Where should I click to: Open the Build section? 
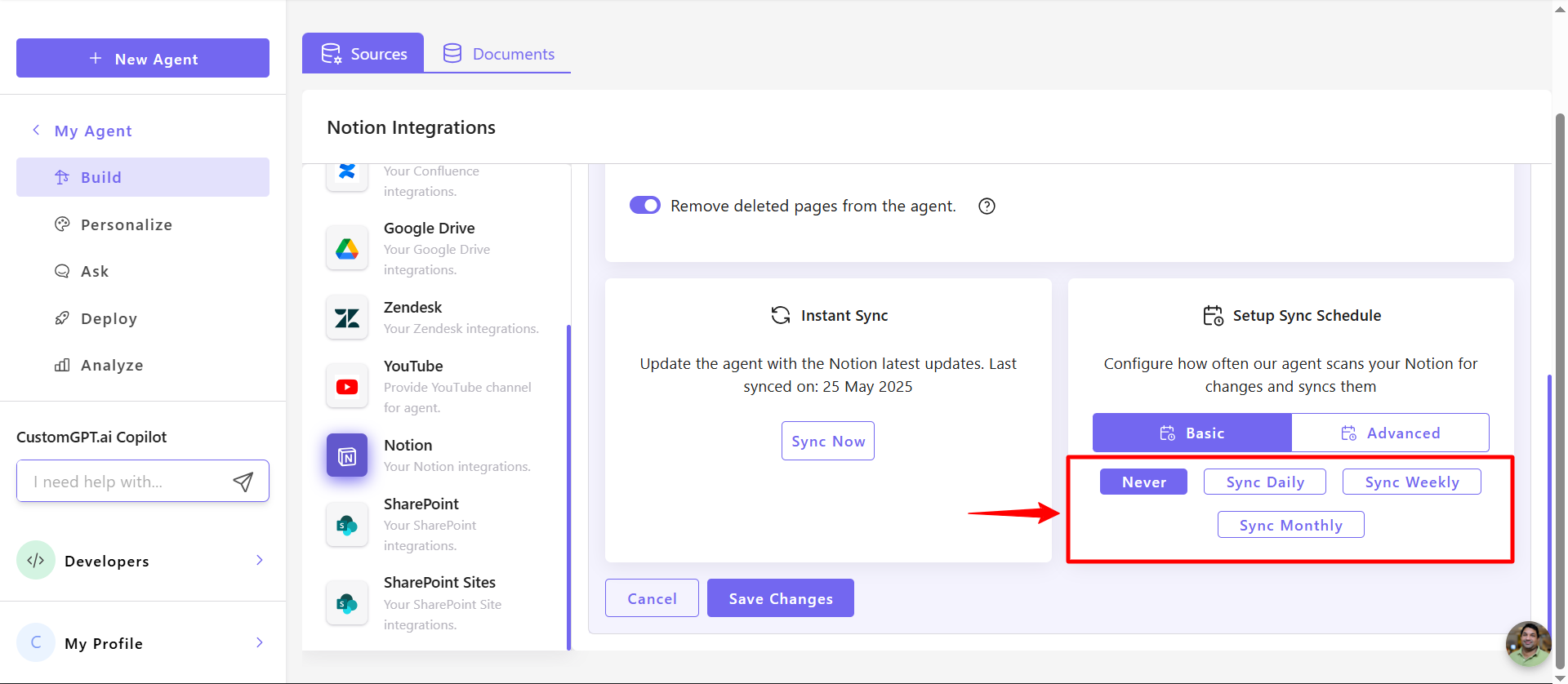[x=143, y=177]
